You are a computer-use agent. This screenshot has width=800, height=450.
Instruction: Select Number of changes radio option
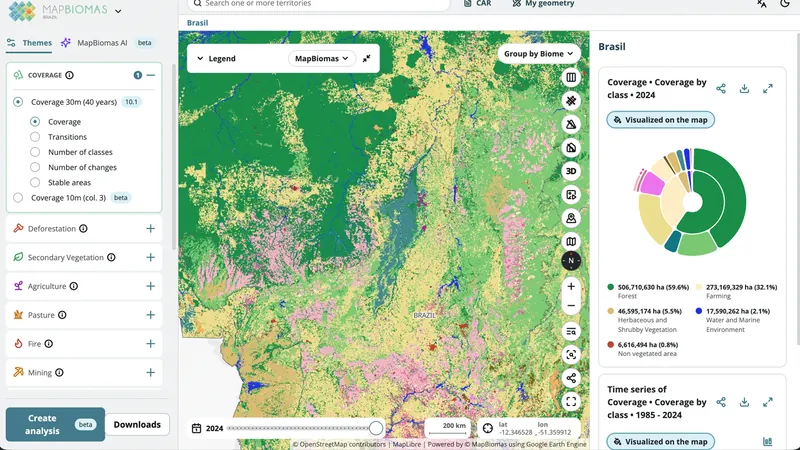[x=35, y=167]
